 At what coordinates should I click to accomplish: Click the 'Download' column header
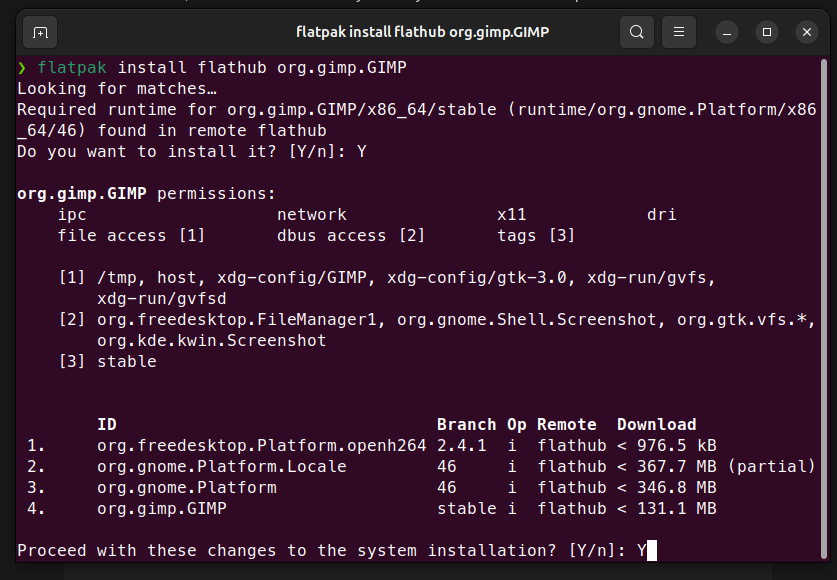click(x=657, y=425)
